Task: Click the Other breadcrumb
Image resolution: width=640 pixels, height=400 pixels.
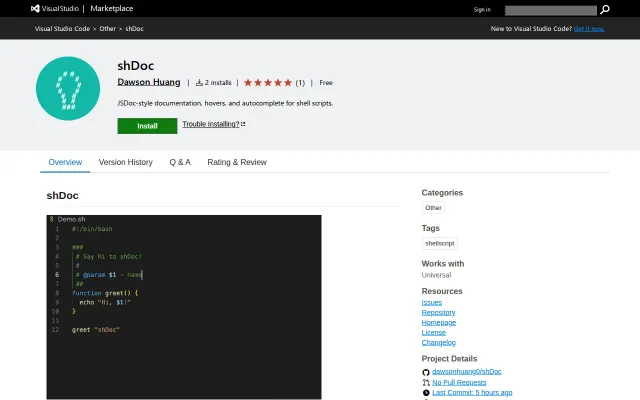Action: click(108, 29)
